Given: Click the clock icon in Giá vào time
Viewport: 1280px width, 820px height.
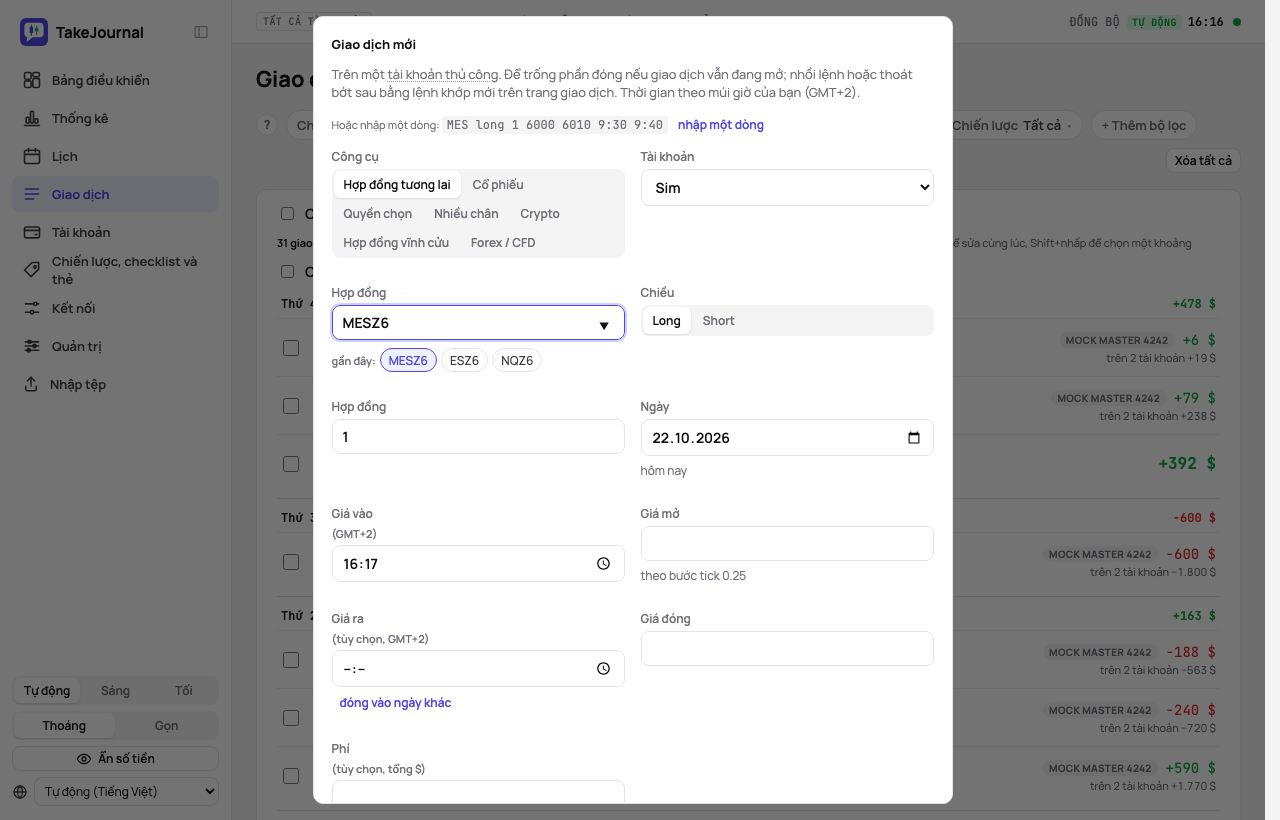Looking at the screenshot, I should pyautogui.click(x=603, y=564).
